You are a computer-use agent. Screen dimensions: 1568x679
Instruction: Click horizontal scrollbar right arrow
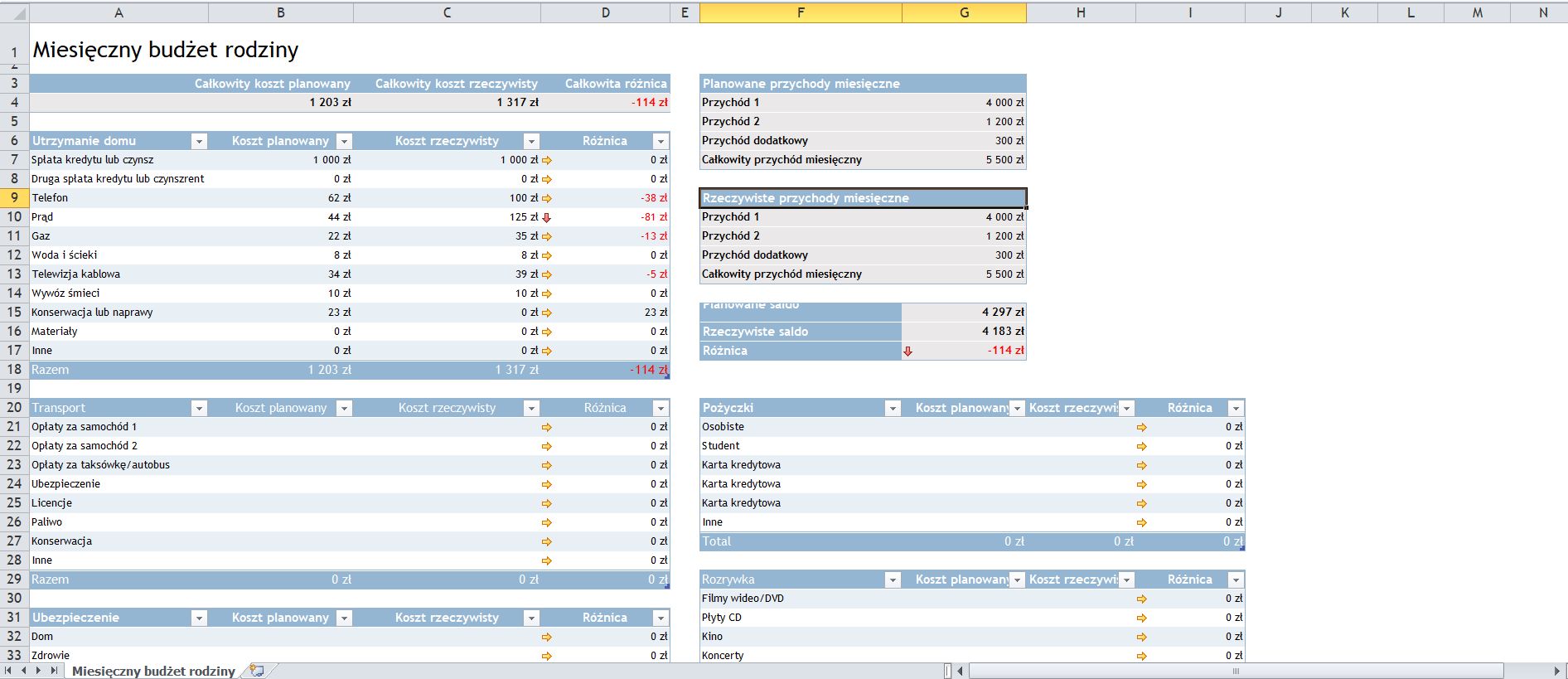coord(1556,670)
